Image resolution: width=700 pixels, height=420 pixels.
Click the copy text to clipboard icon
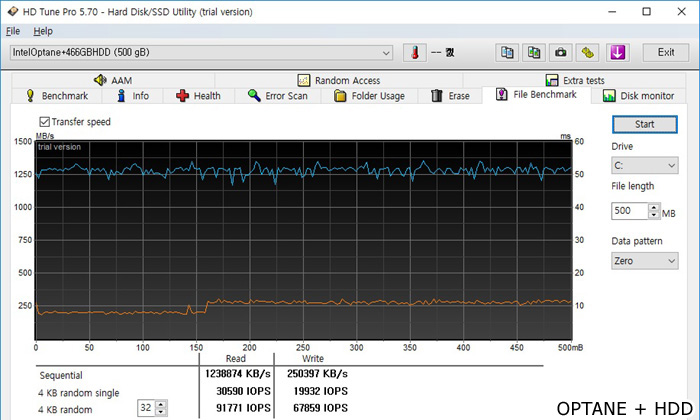click(x=507, y=53)
